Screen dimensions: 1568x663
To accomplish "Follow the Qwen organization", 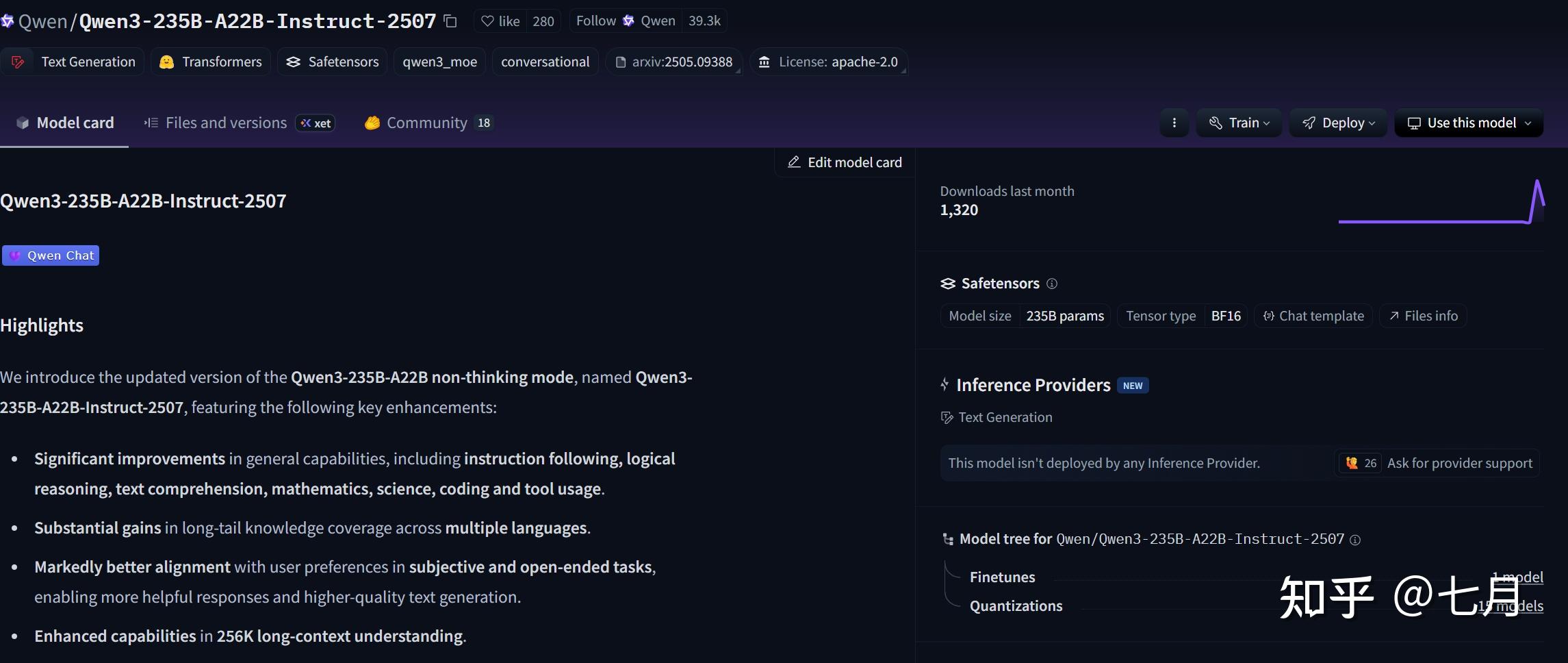I will (x=595, y=21).
